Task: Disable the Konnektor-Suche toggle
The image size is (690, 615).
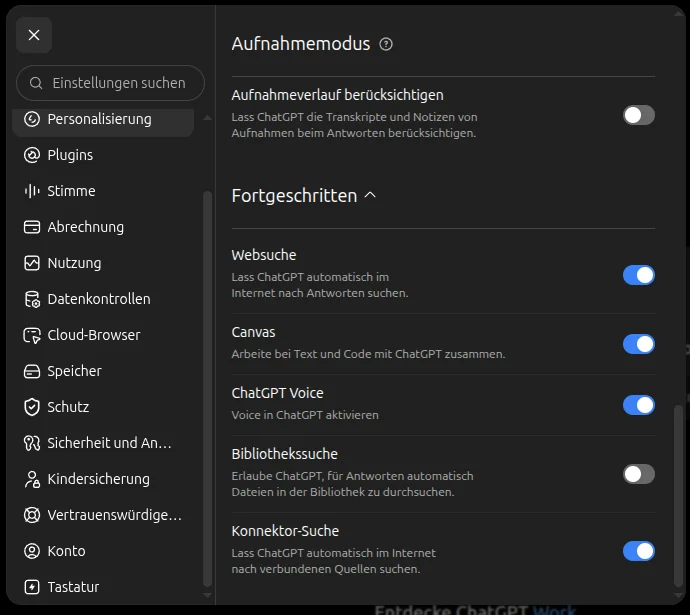Action: [x=639, y=551]
